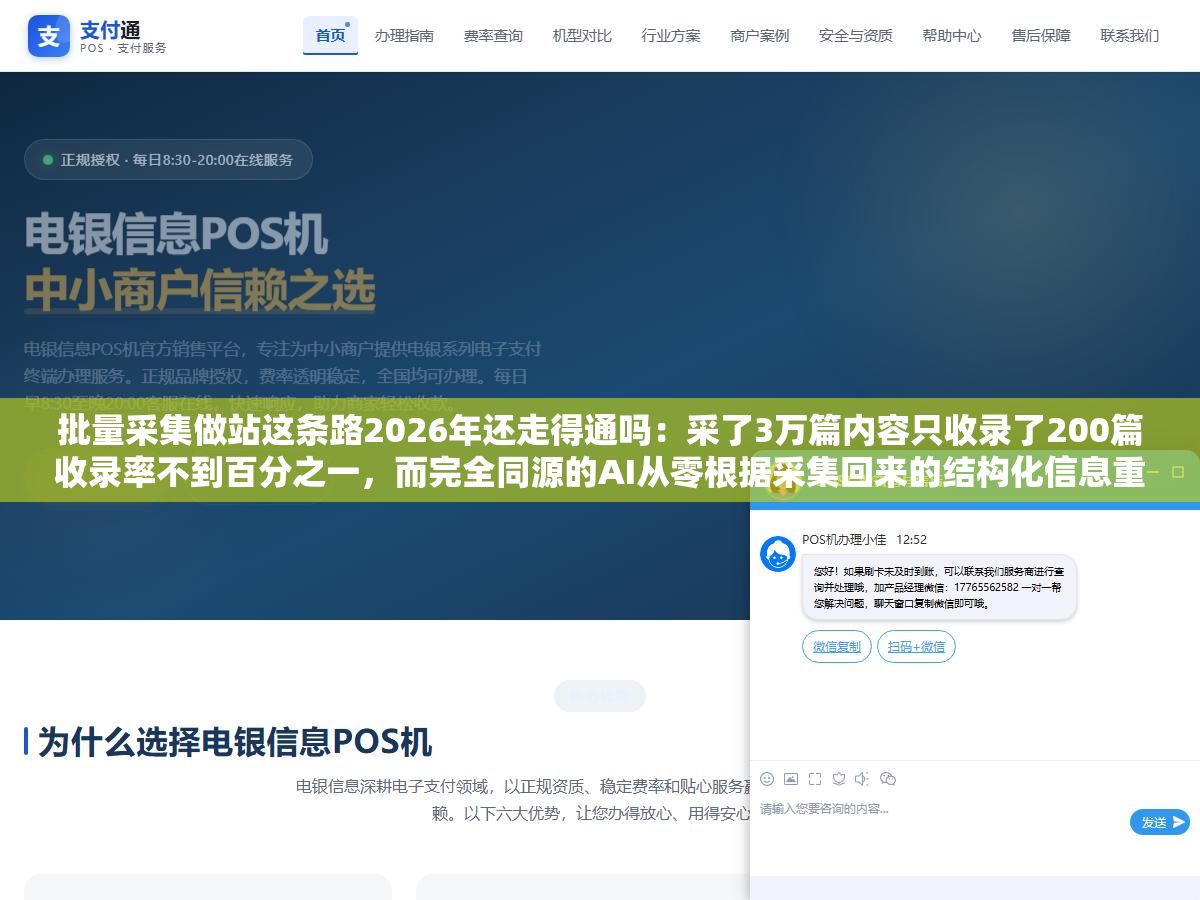Click the 微信复制 button in chat
Image resolution: width=1200 pixels, height=900 pixels.
pyautogui.click(x=837, y=647)
